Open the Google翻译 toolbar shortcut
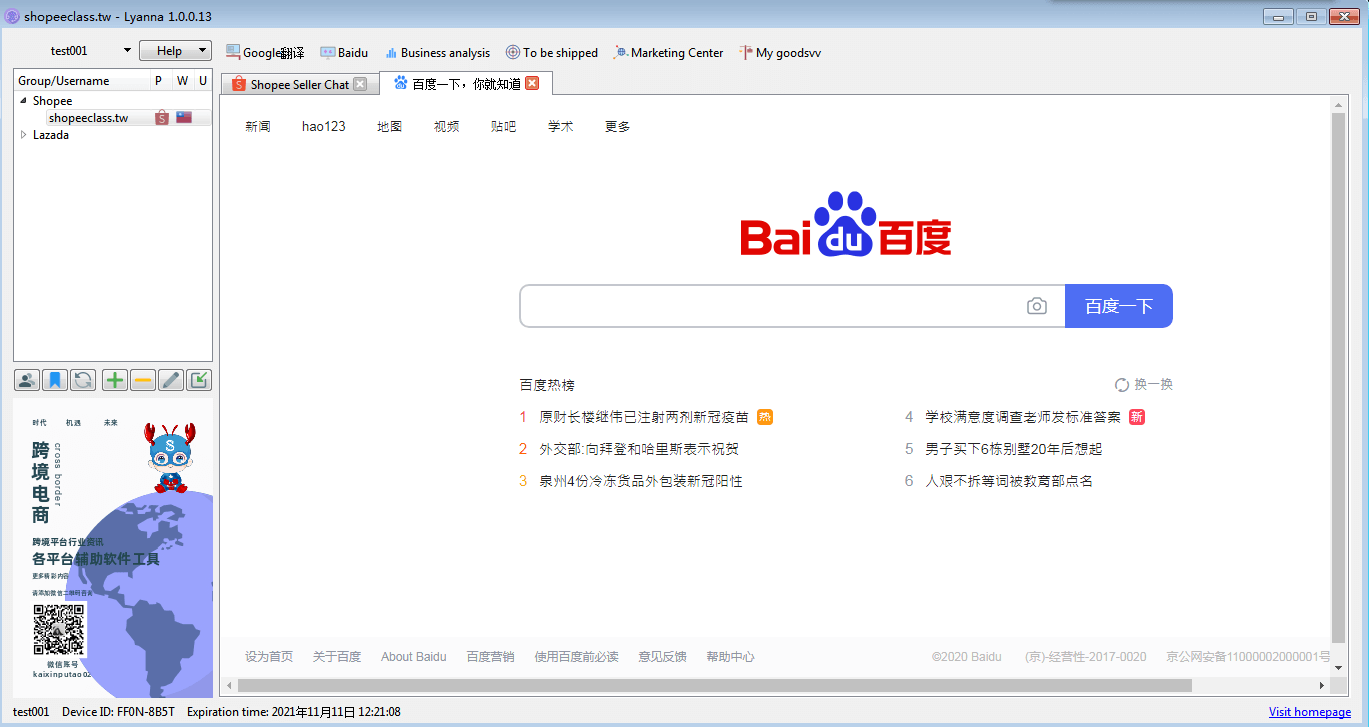This screenshot has height=727, width=1369. [265, 53]
